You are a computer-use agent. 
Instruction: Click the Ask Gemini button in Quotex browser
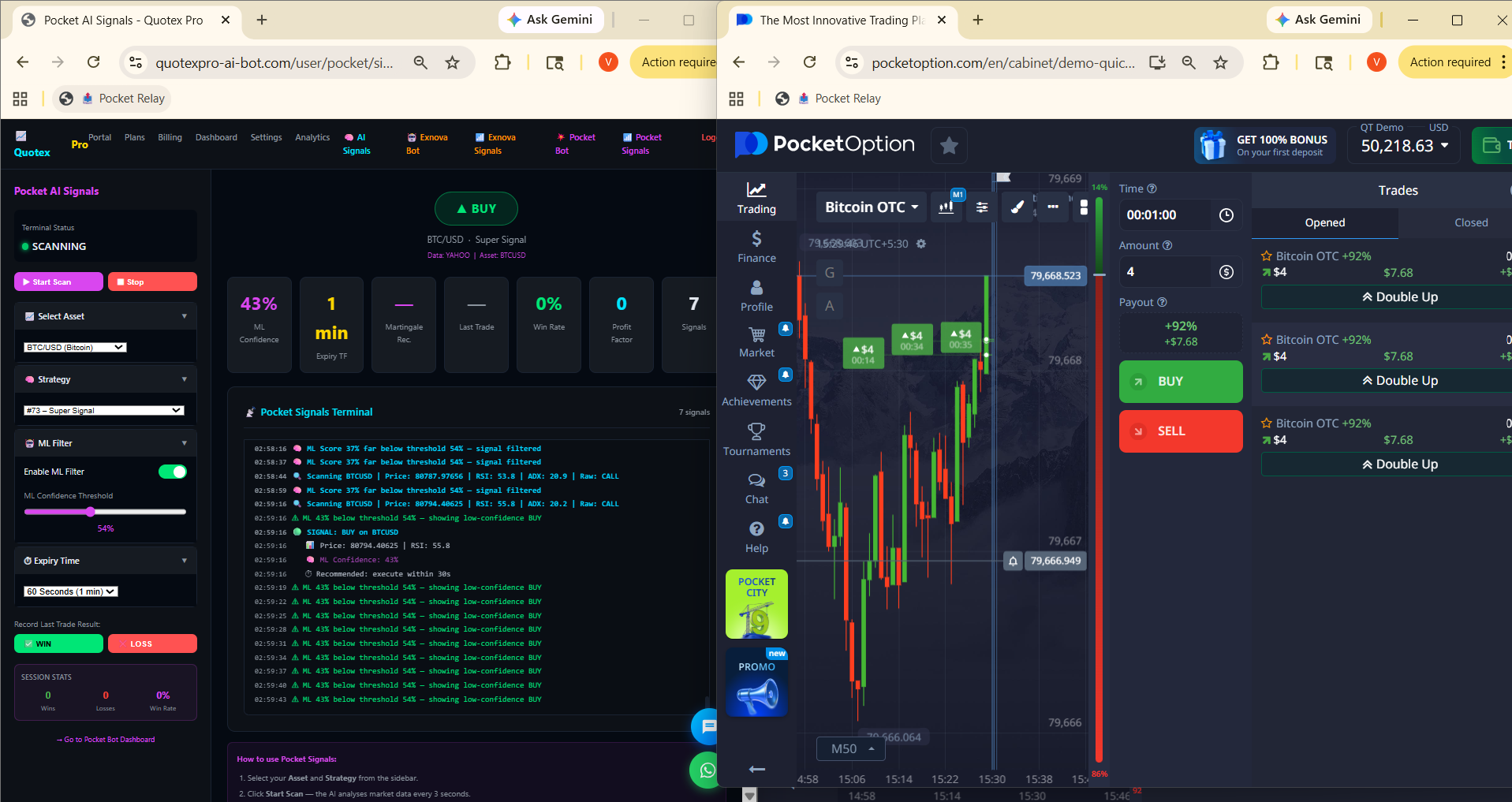click(551, 20)
